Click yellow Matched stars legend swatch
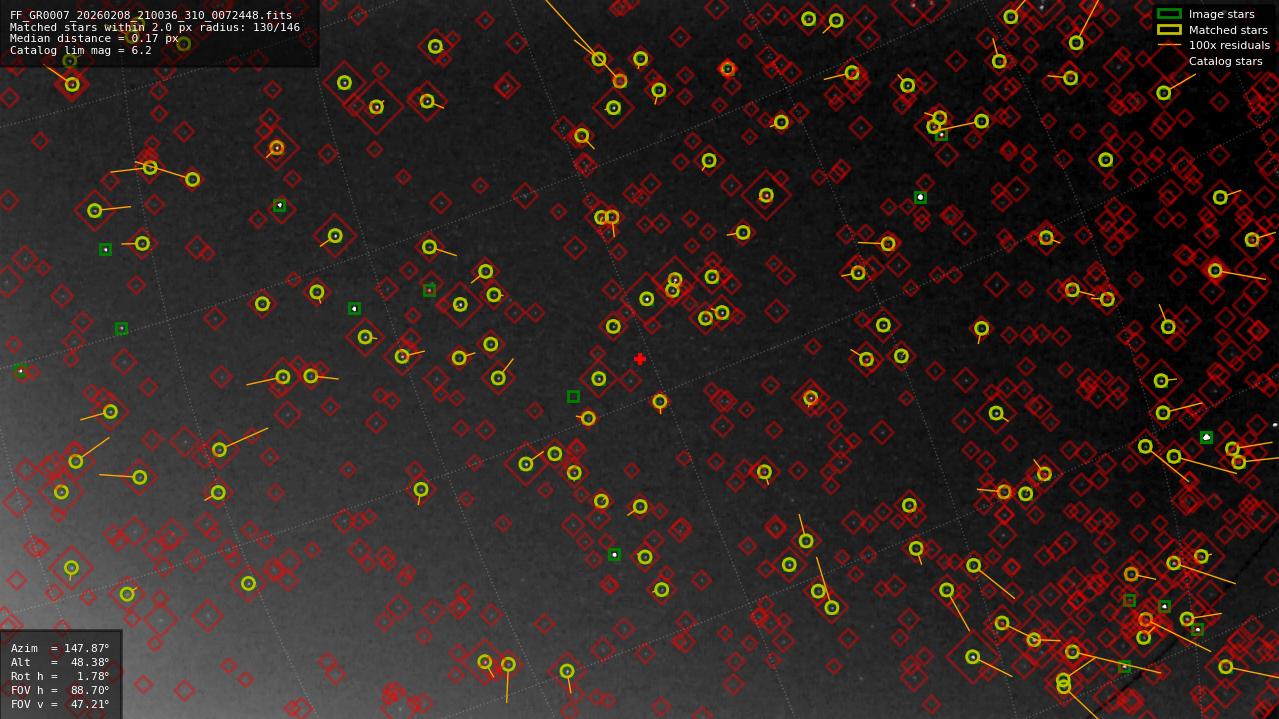The image size is (1279, 719). coord(1169,30)
